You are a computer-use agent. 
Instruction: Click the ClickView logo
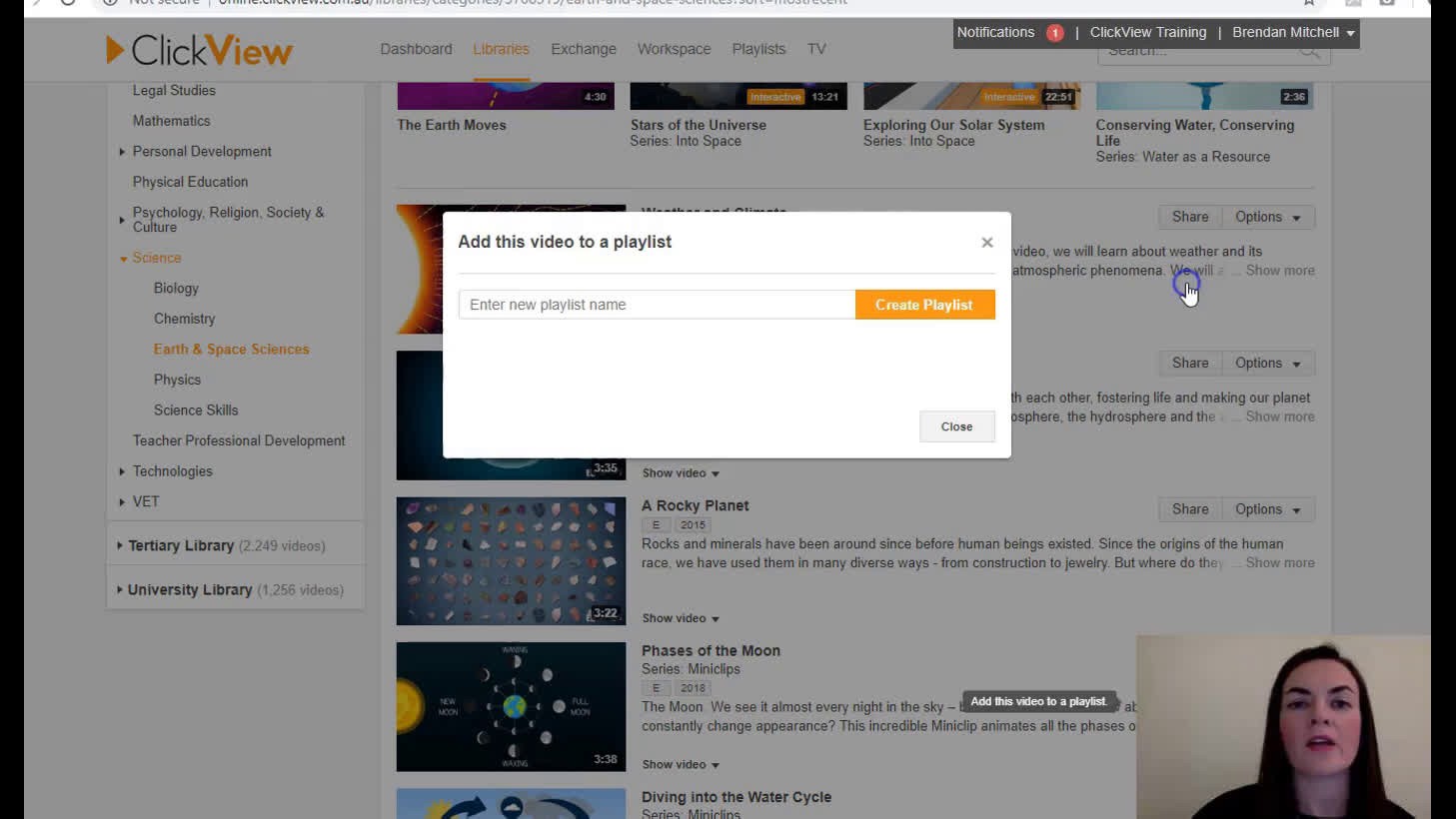[x=199, y=50]
